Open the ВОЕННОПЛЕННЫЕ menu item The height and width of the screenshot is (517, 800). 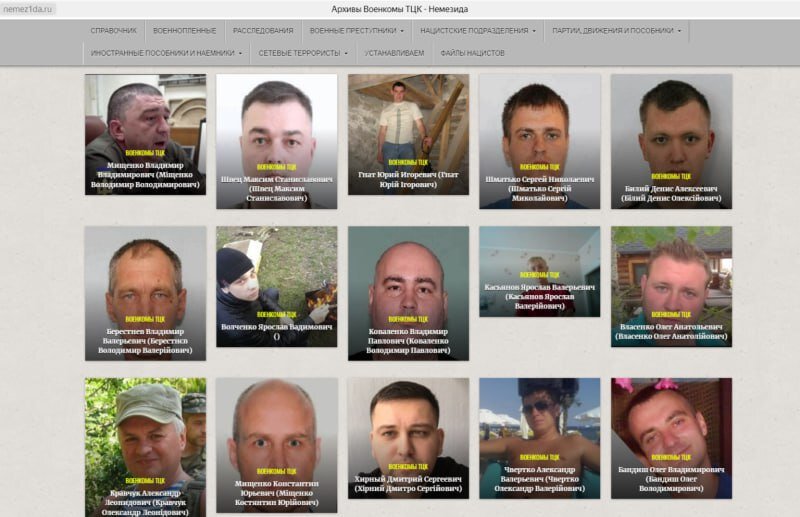[185, 31]
